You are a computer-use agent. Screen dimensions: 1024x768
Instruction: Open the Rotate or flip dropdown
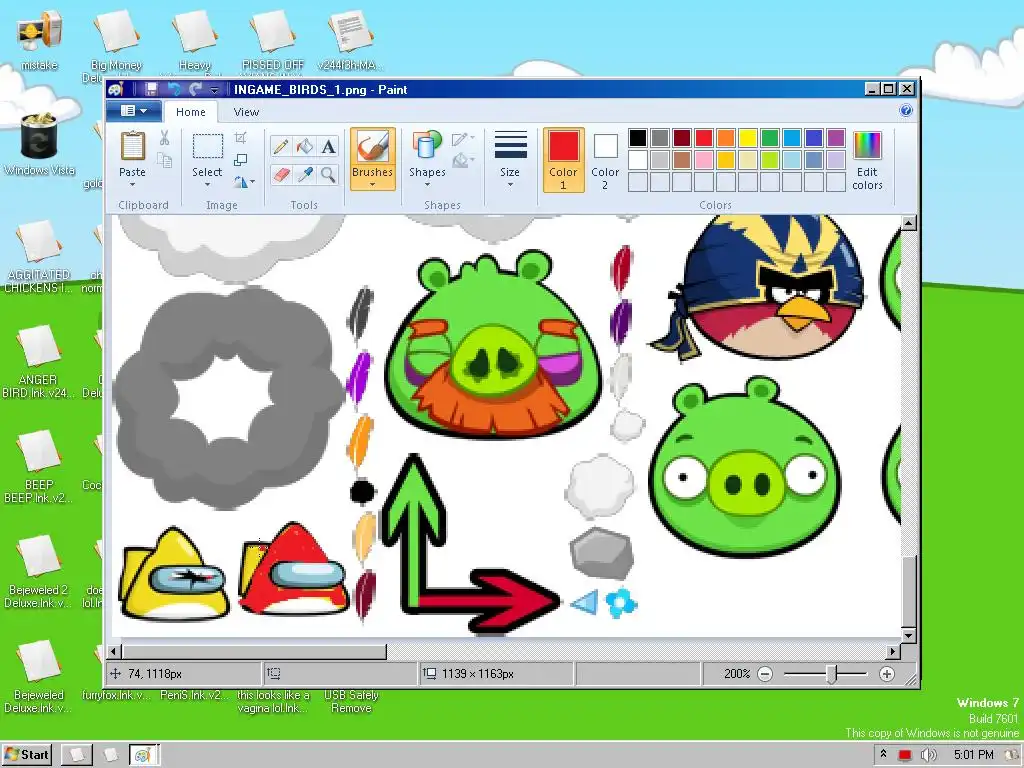point(245,182)
